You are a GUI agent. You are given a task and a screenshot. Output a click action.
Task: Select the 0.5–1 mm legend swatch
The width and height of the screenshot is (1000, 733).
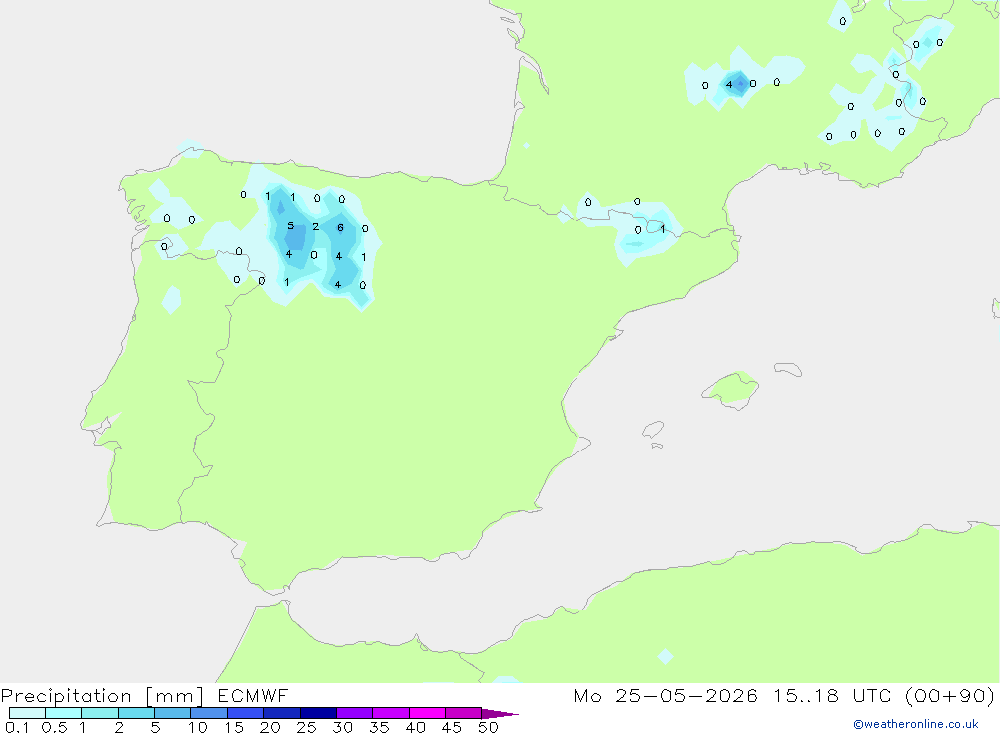click(x=63, y=713)
